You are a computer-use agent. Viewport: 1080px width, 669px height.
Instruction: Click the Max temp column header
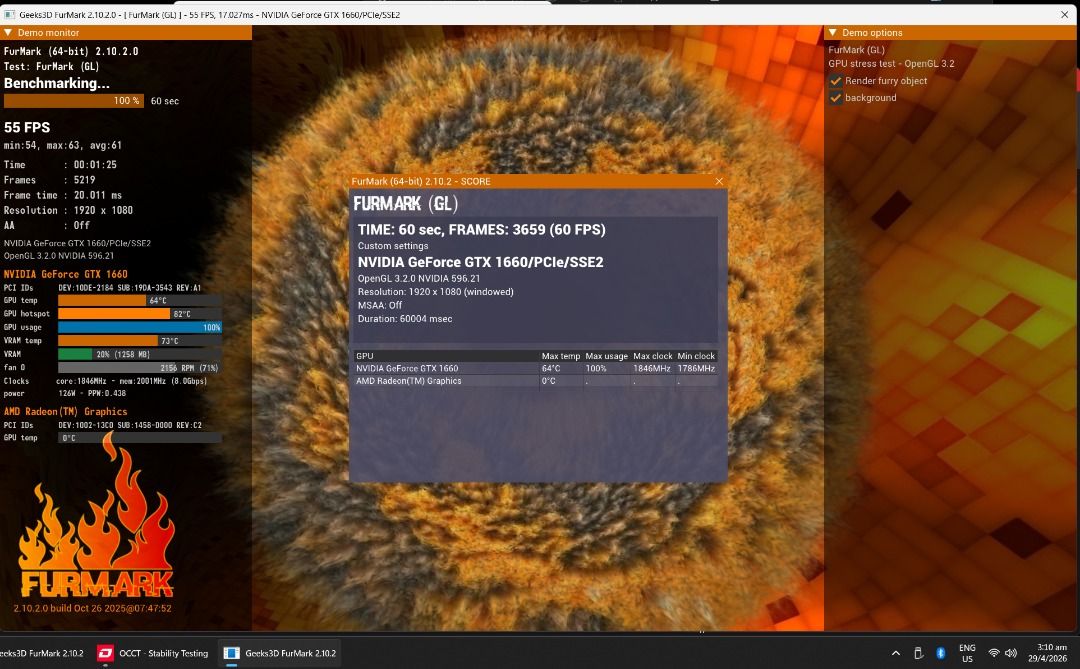[561, 356]
